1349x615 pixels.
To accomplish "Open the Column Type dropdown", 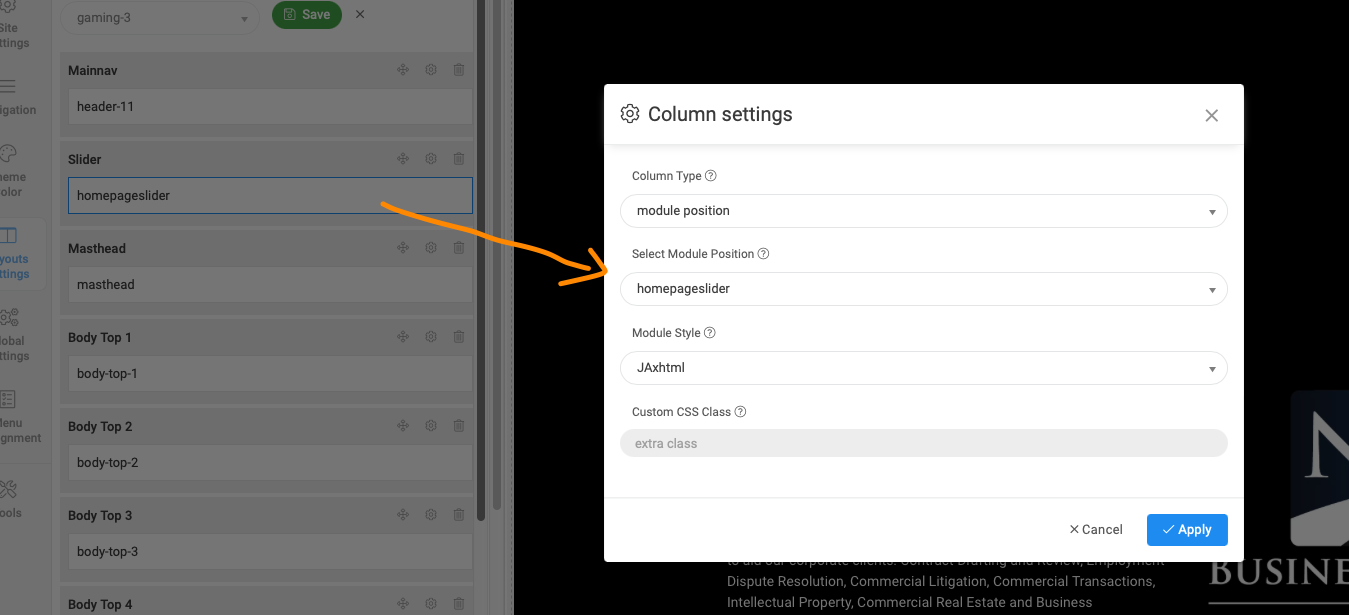I will [x=923, y=211].
